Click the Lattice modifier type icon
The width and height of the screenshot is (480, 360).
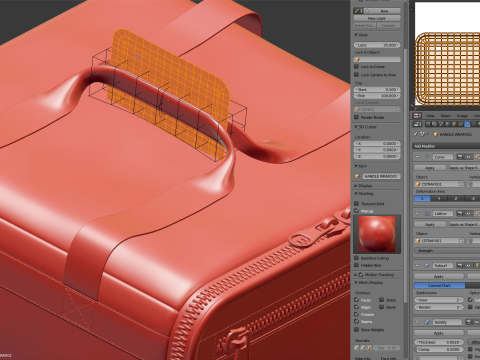coord(427,213)
